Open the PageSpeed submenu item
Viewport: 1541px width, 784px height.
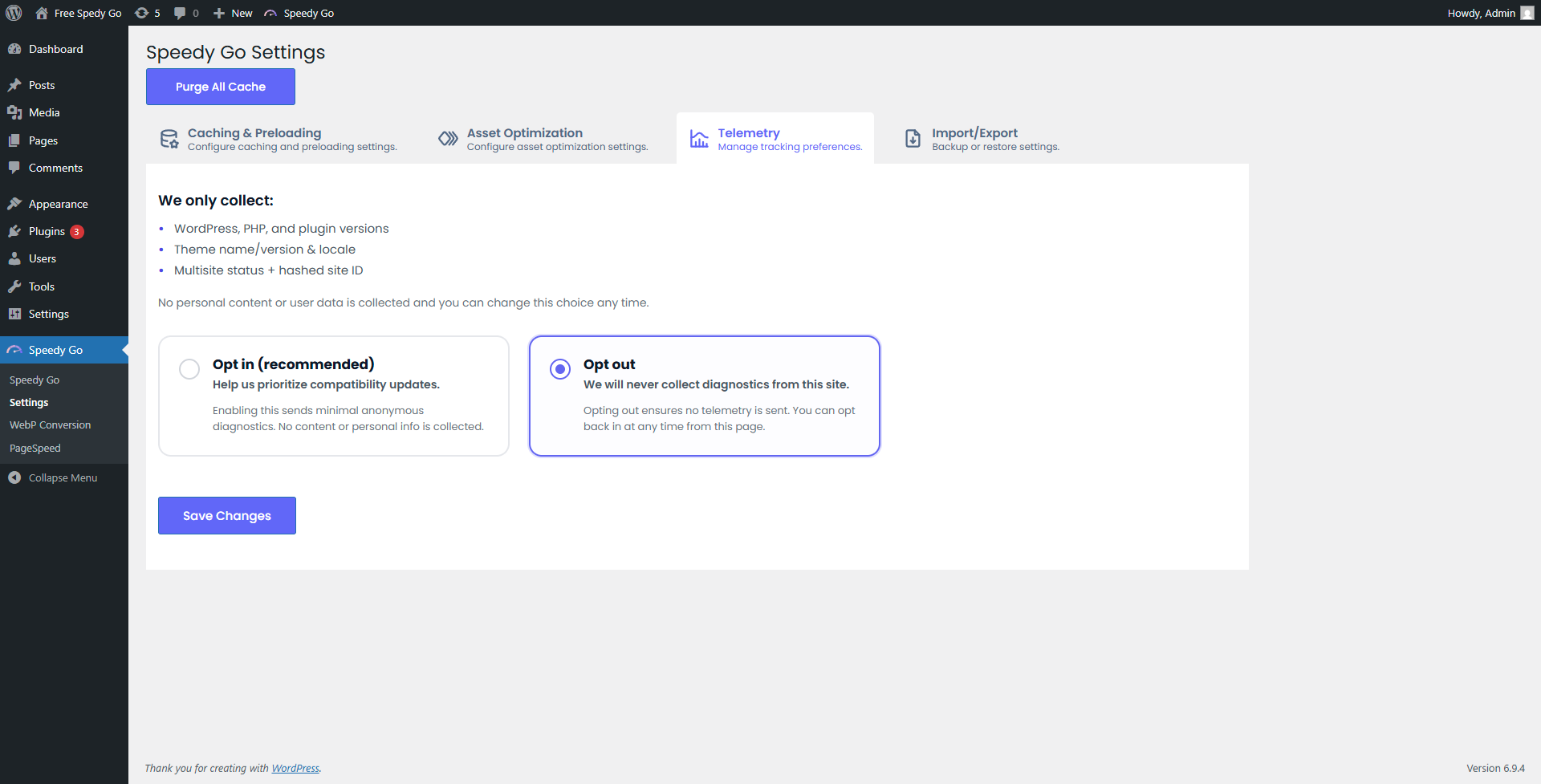[x=35, y=449]
